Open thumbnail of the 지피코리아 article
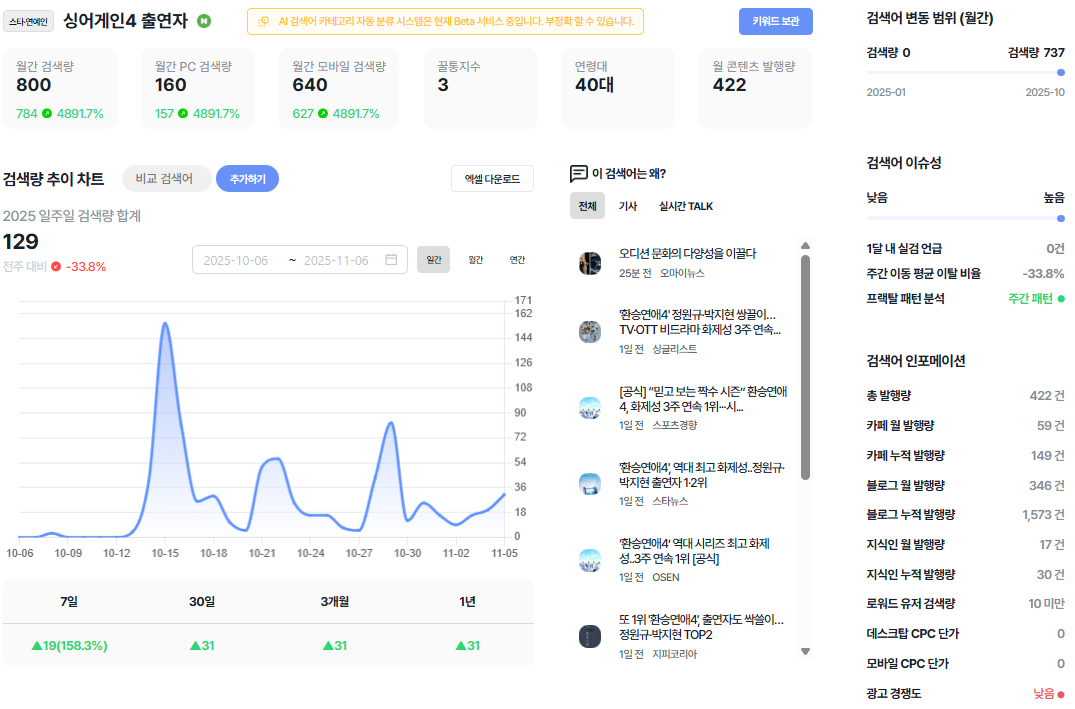This screenshot has width=1075, height=709. [x=590, y=636]
